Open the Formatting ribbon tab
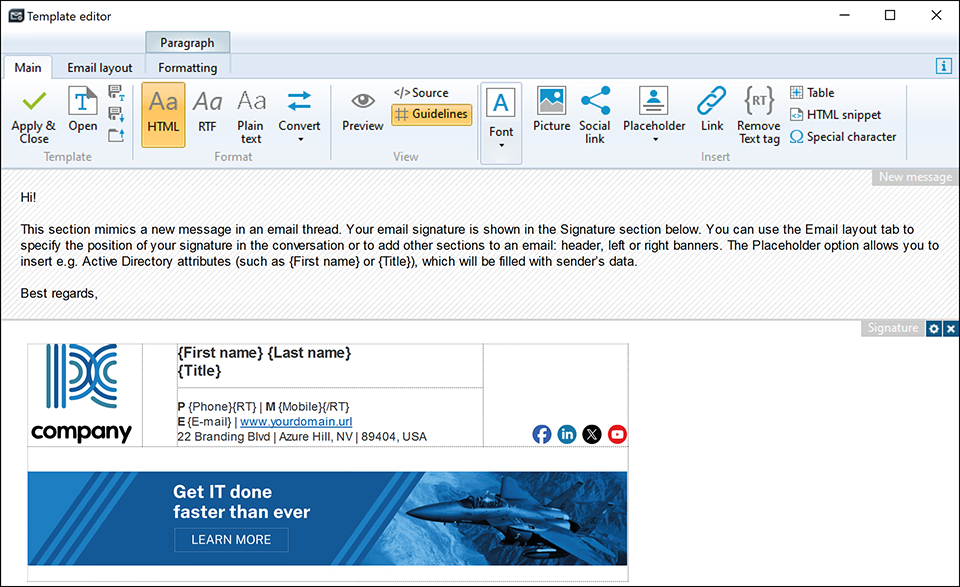 pos(187,67)
